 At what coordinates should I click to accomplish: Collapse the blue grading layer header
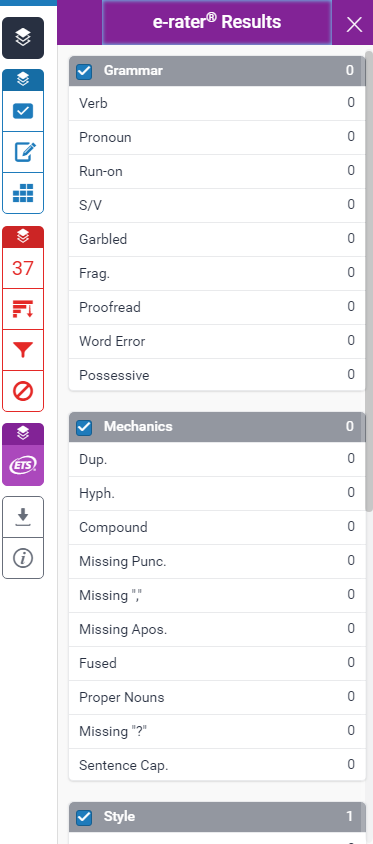[x=23, y=80]
